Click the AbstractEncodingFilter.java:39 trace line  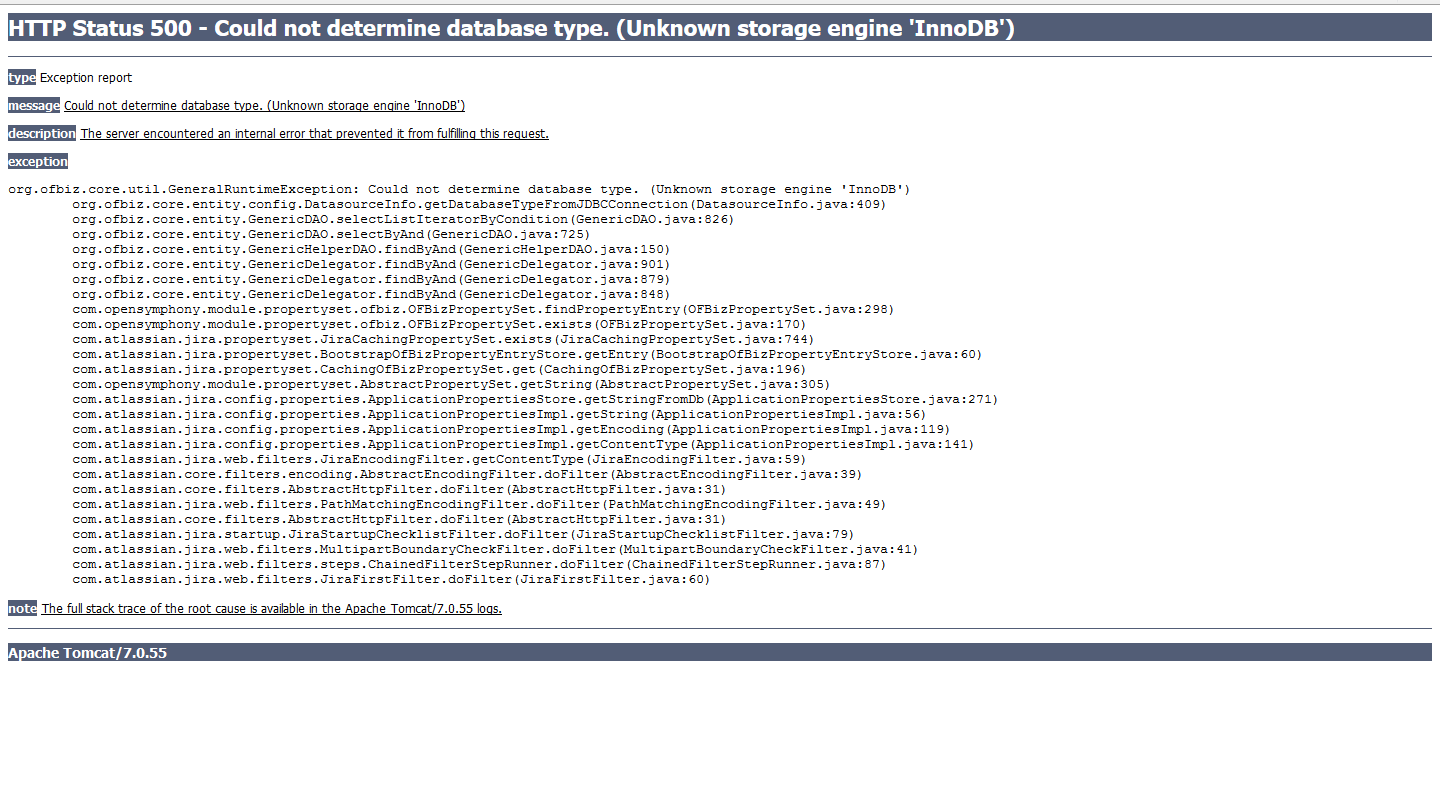[x=467, y=474]
